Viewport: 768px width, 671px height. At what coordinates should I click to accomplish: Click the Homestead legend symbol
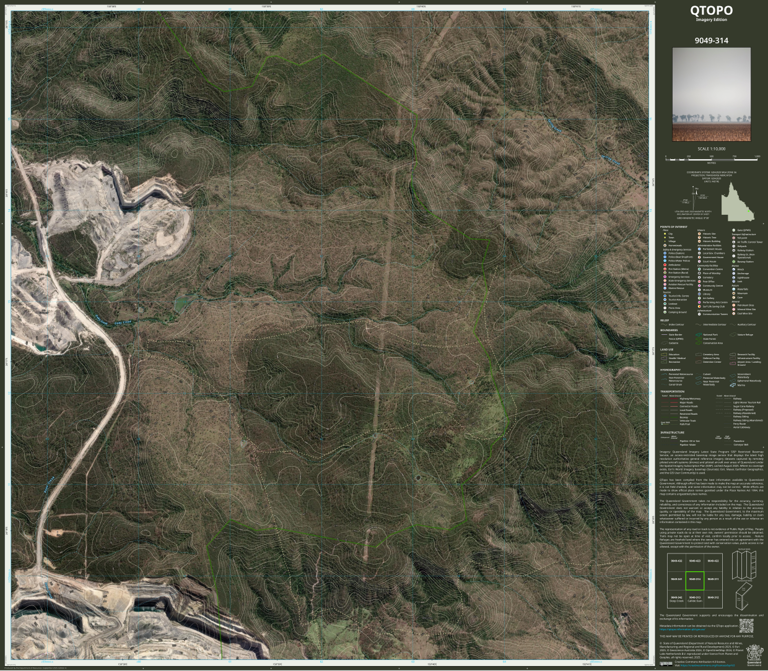665,245
